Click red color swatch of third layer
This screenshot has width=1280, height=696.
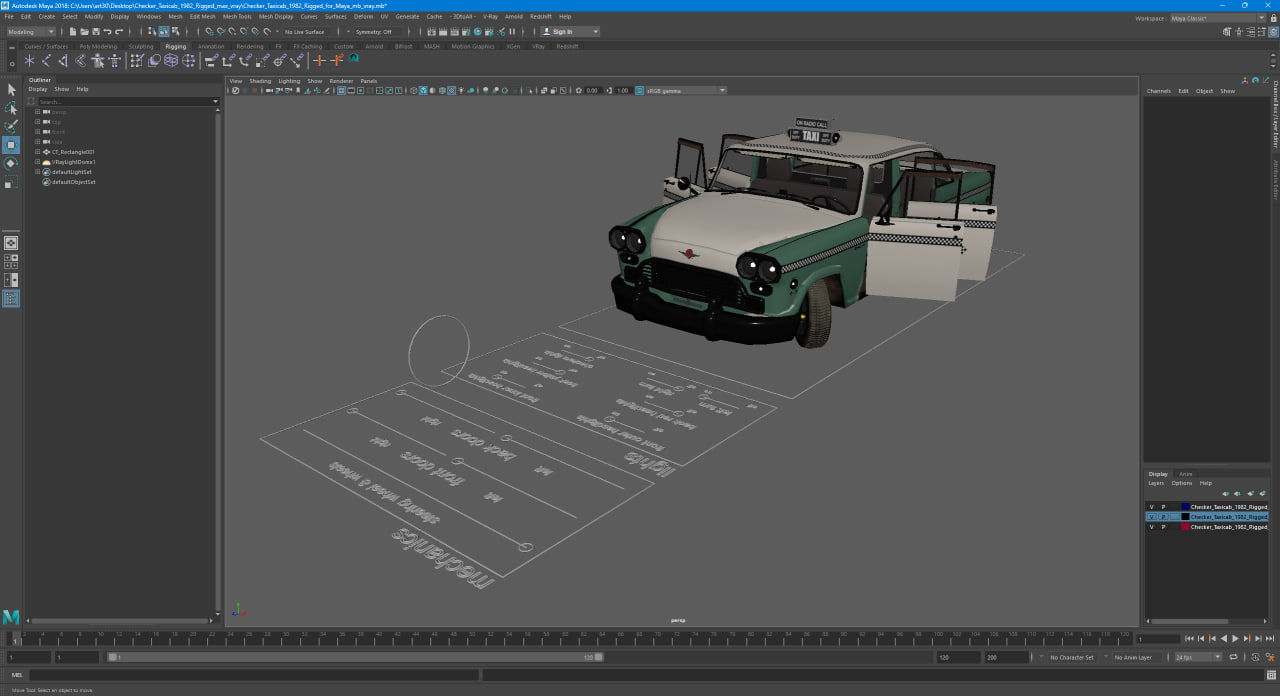(1185, 527)
